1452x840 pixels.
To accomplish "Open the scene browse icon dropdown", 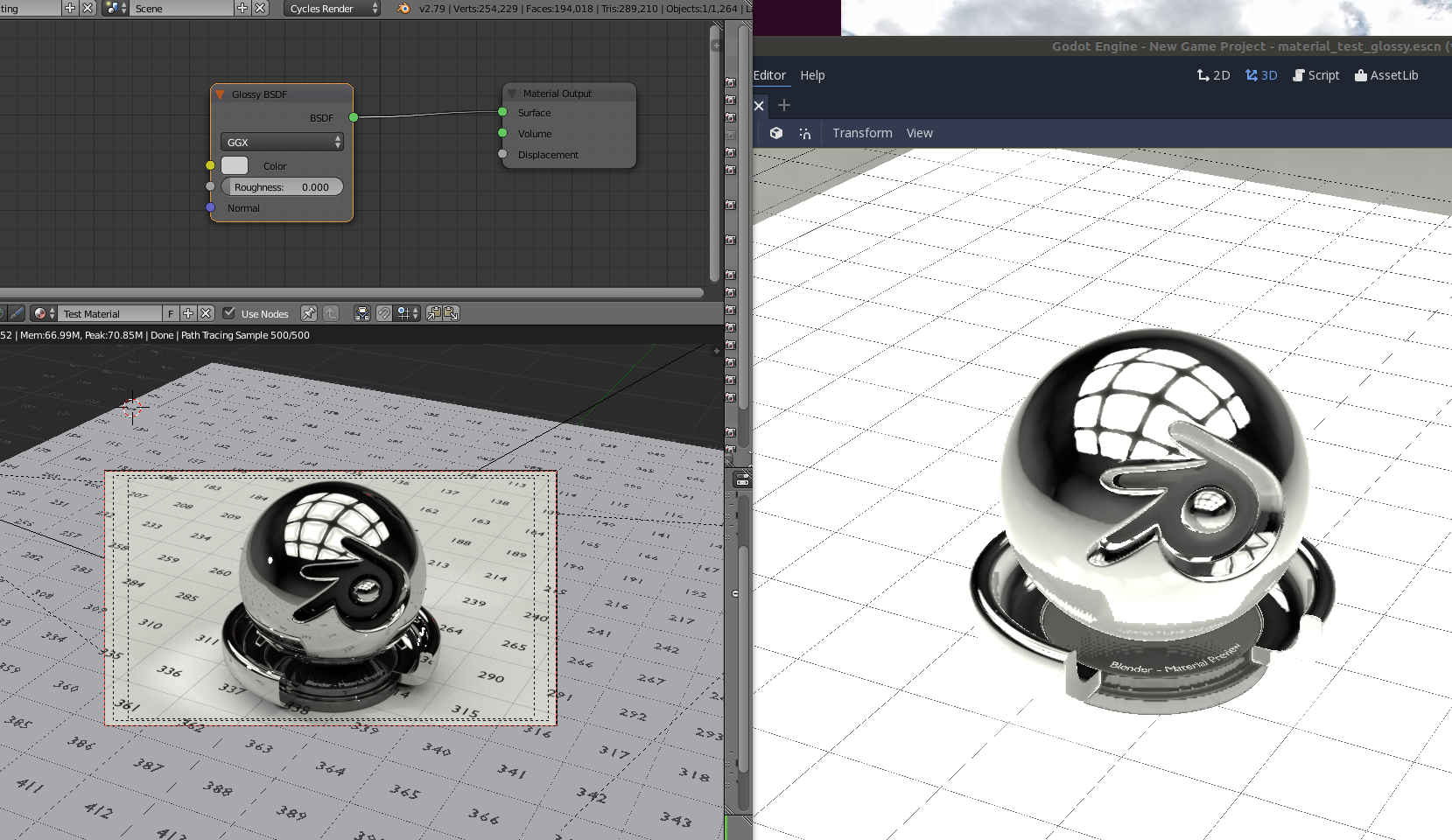I will (x=115, y=8).
